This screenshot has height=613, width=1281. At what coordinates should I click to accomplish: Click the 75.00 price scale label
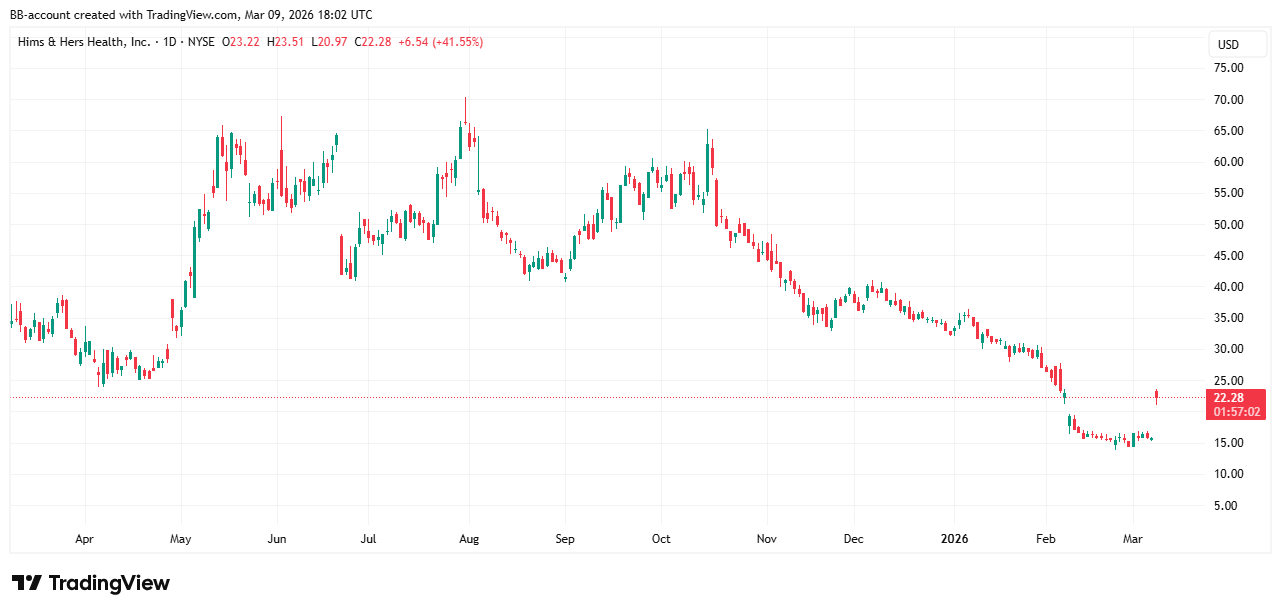pos(1229,68)
